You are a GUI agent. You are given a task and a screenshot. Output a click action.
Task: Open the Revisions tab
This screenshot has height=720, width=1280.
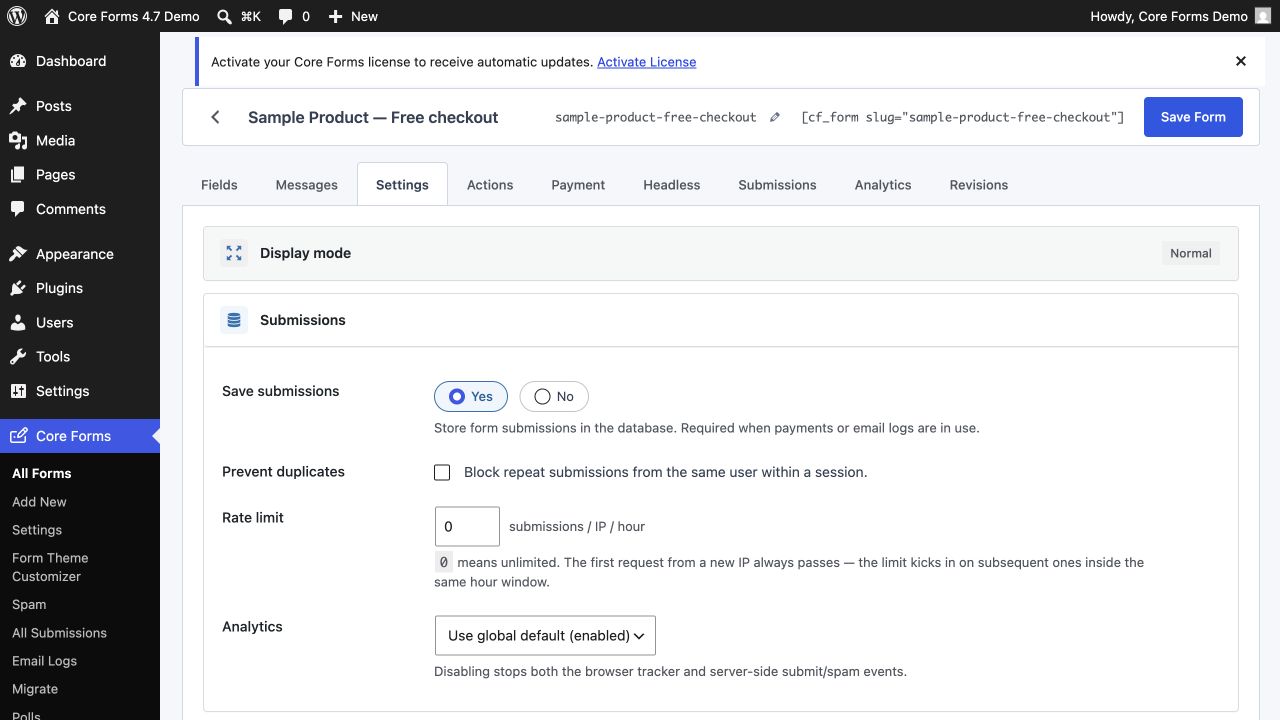click(x=979, y=185)
